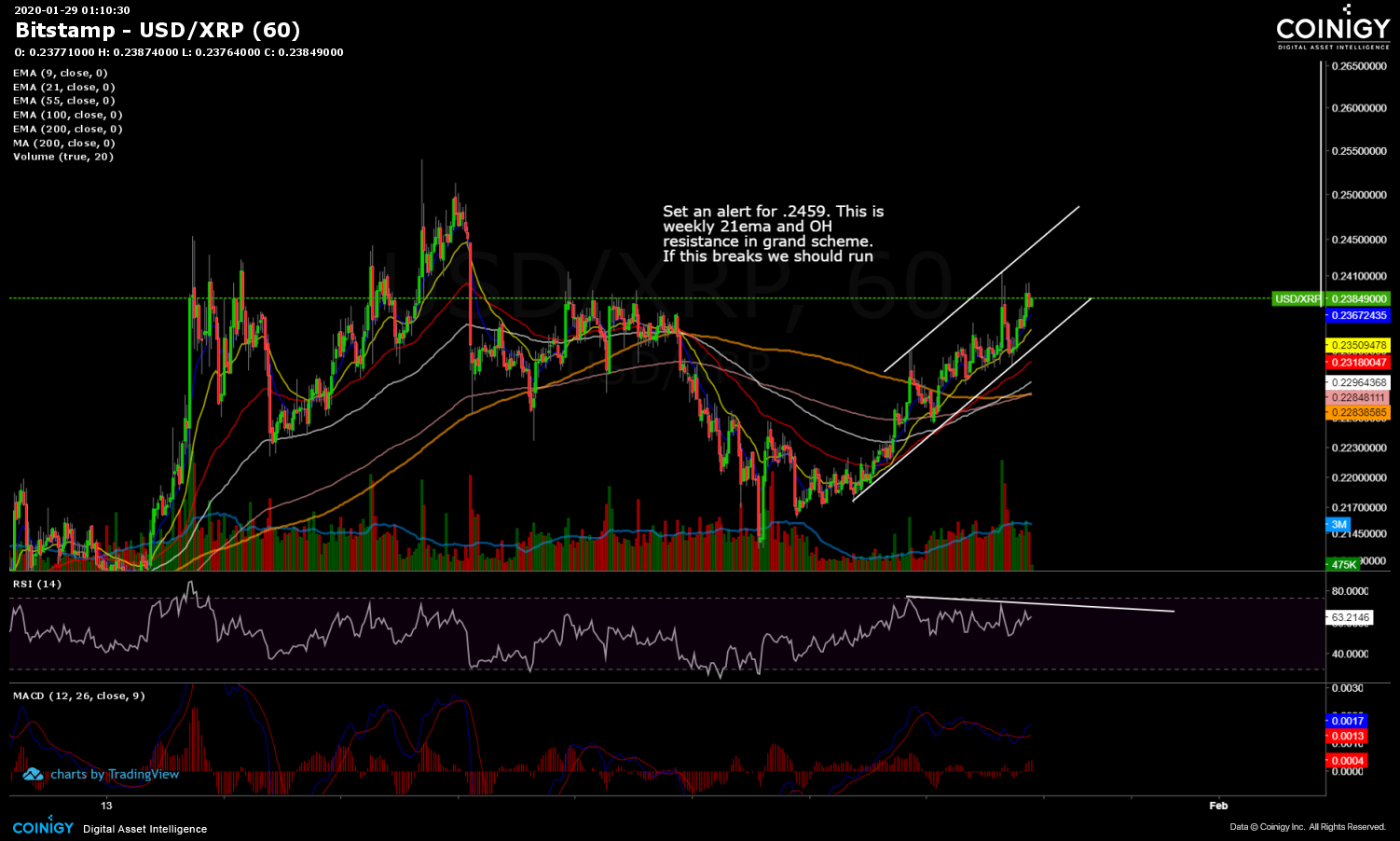Click the 'Feb' label on time axis

[1218, 806]
